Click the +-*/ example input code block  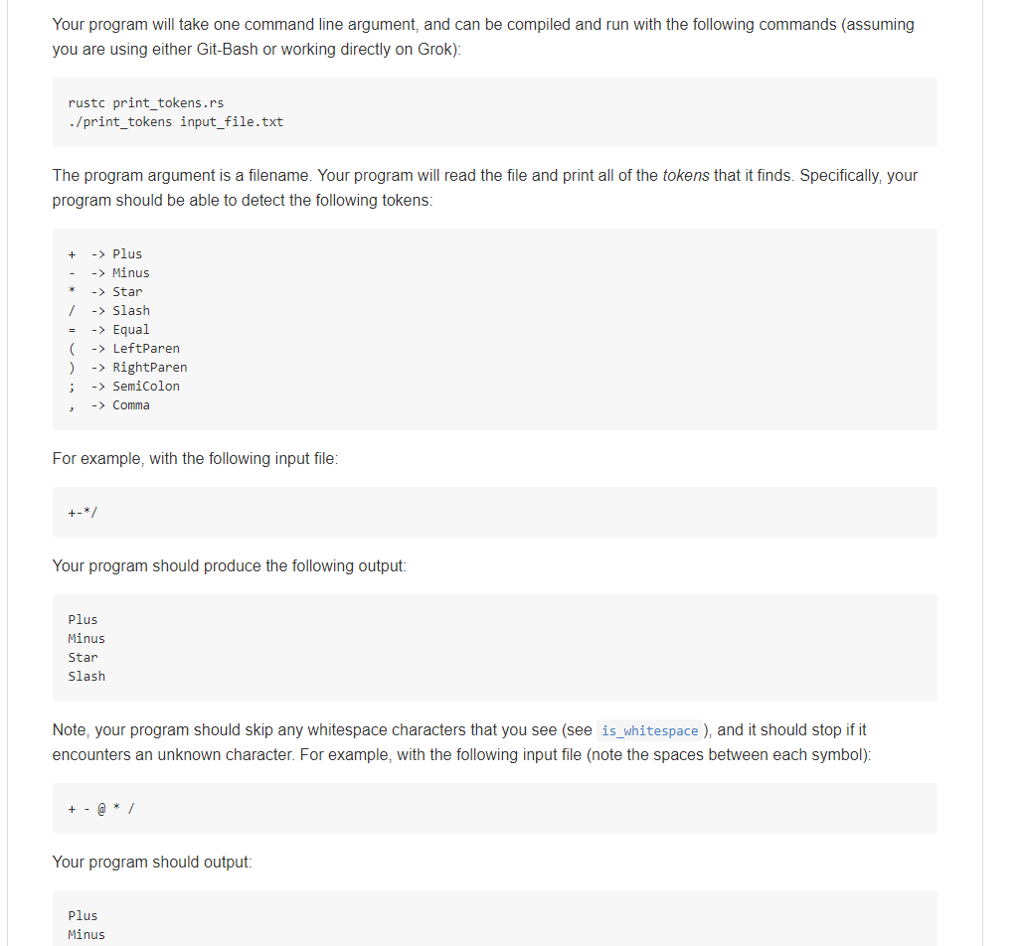point(494,512)
